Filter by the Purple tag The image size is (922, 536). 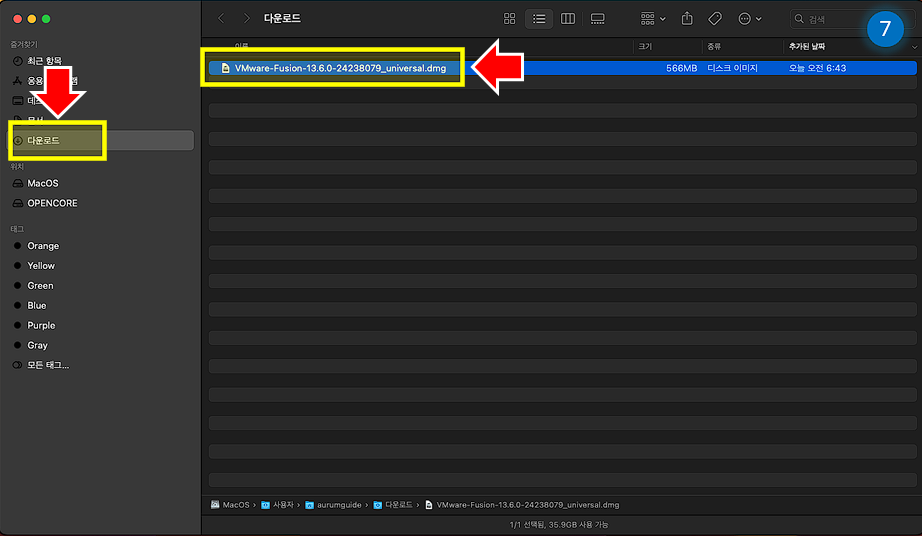(41, 326)
